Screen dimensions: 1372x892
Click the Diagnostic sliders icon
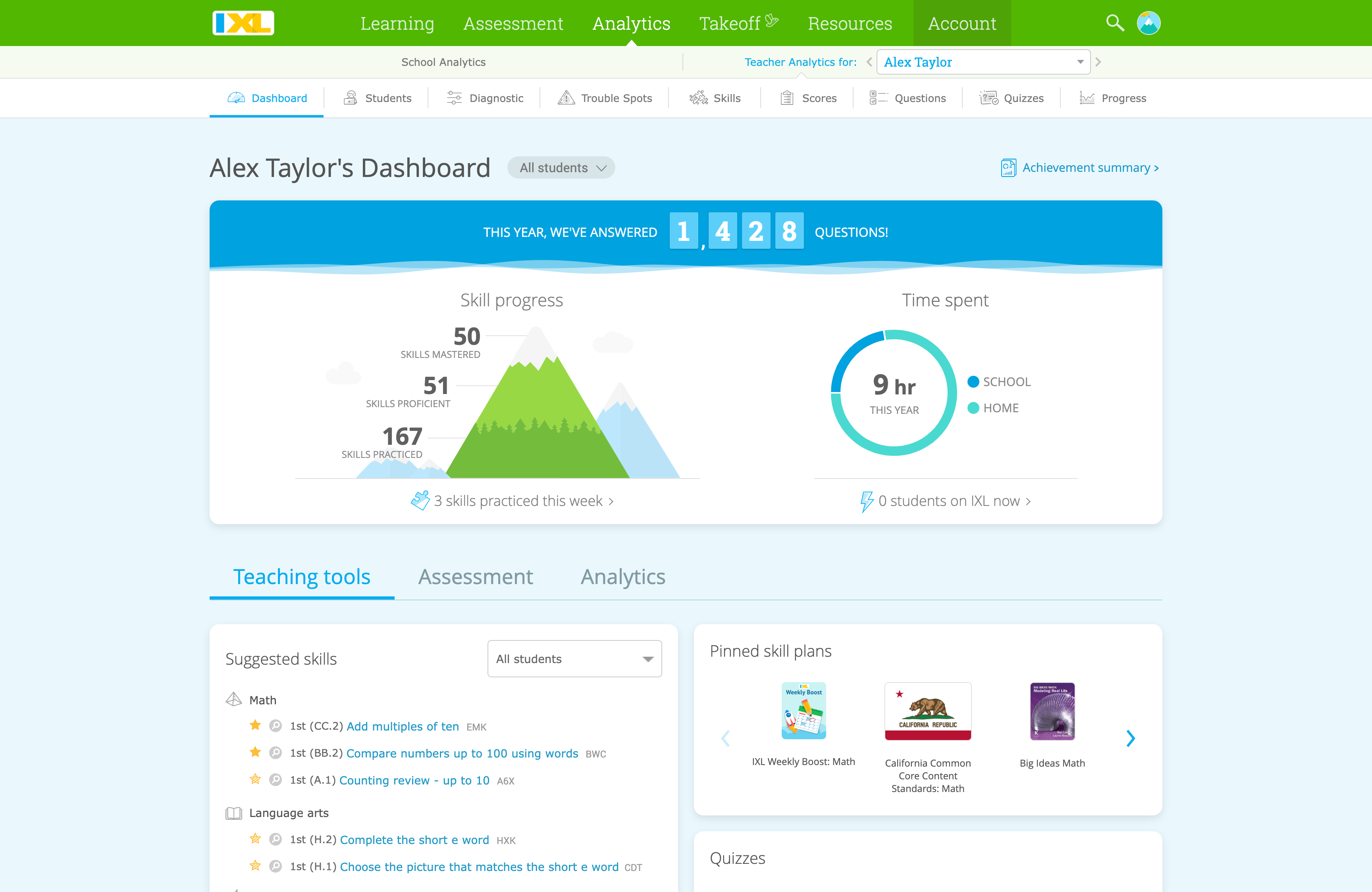pos(455,97)
